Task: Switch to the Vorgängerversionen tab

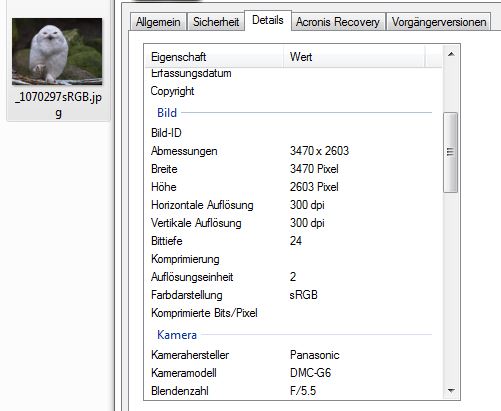Action: click(439, 22)
